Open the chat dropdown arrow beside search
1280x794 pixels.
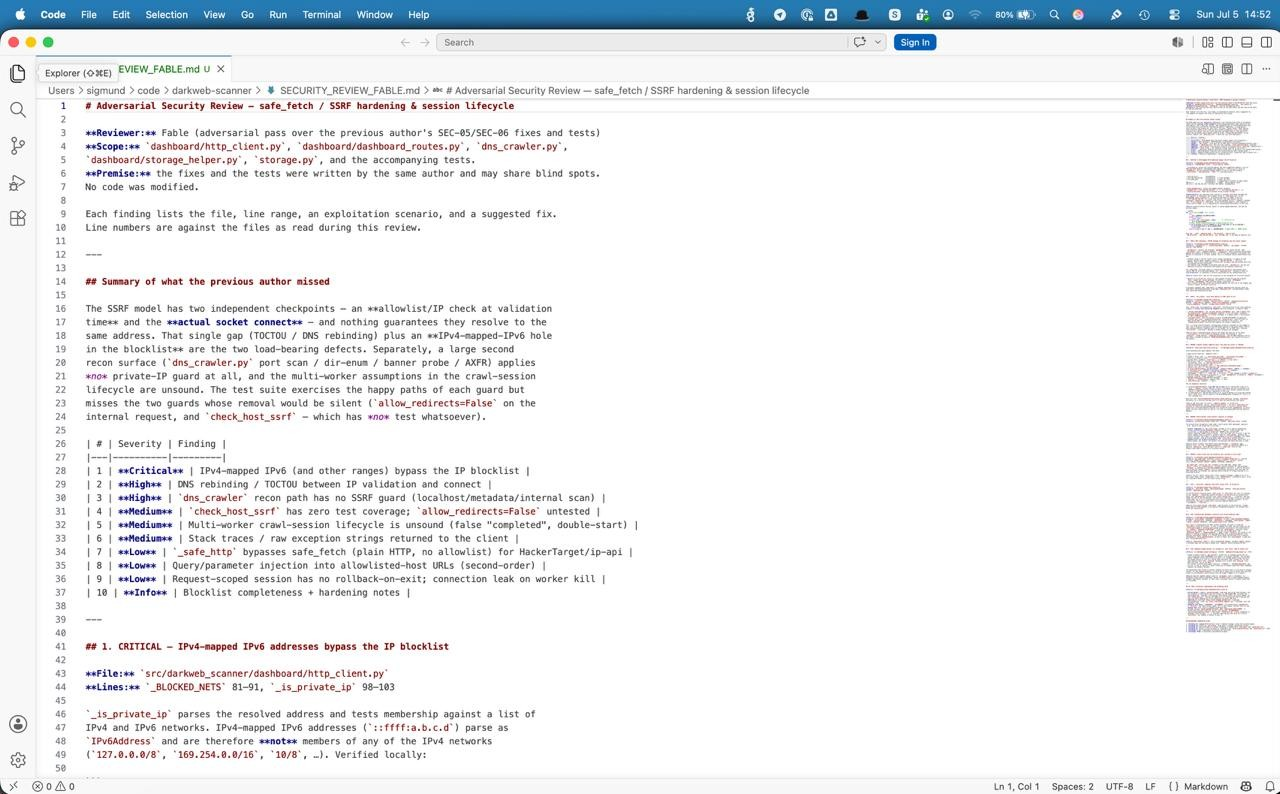pyautogui.click(x=878, y=42)
